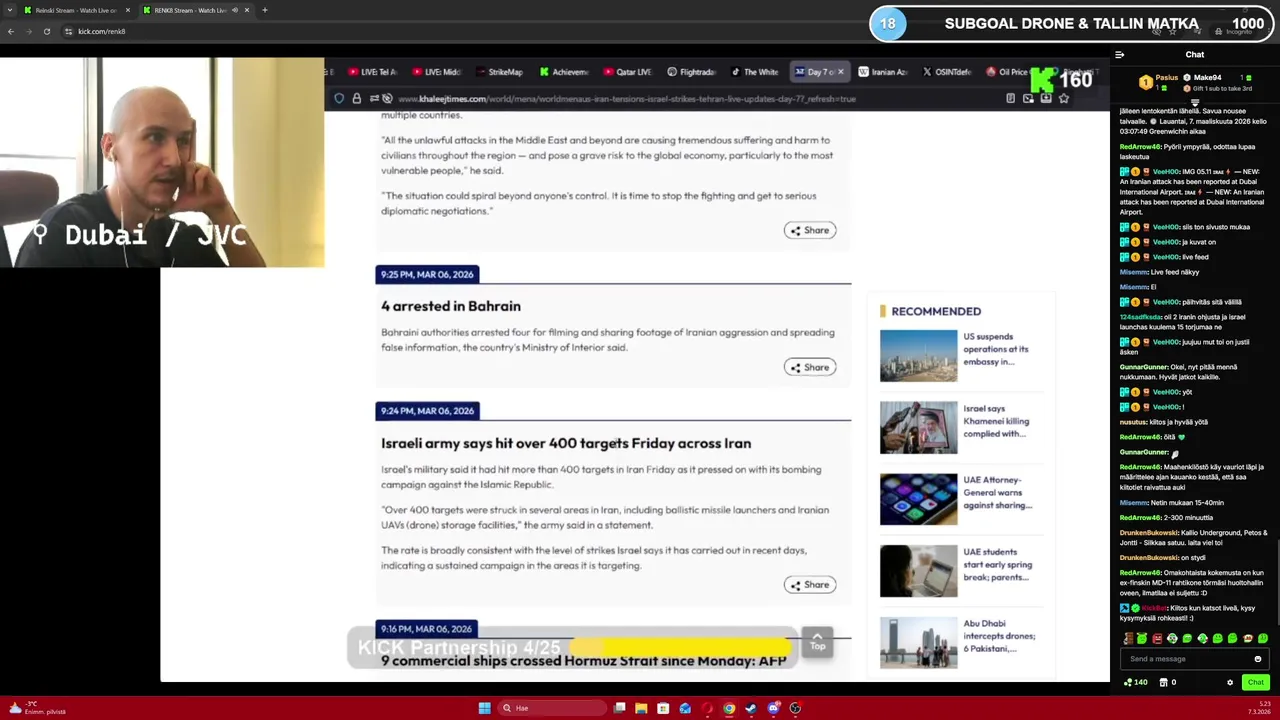Reload the kick.com page

tap(46, 31)
